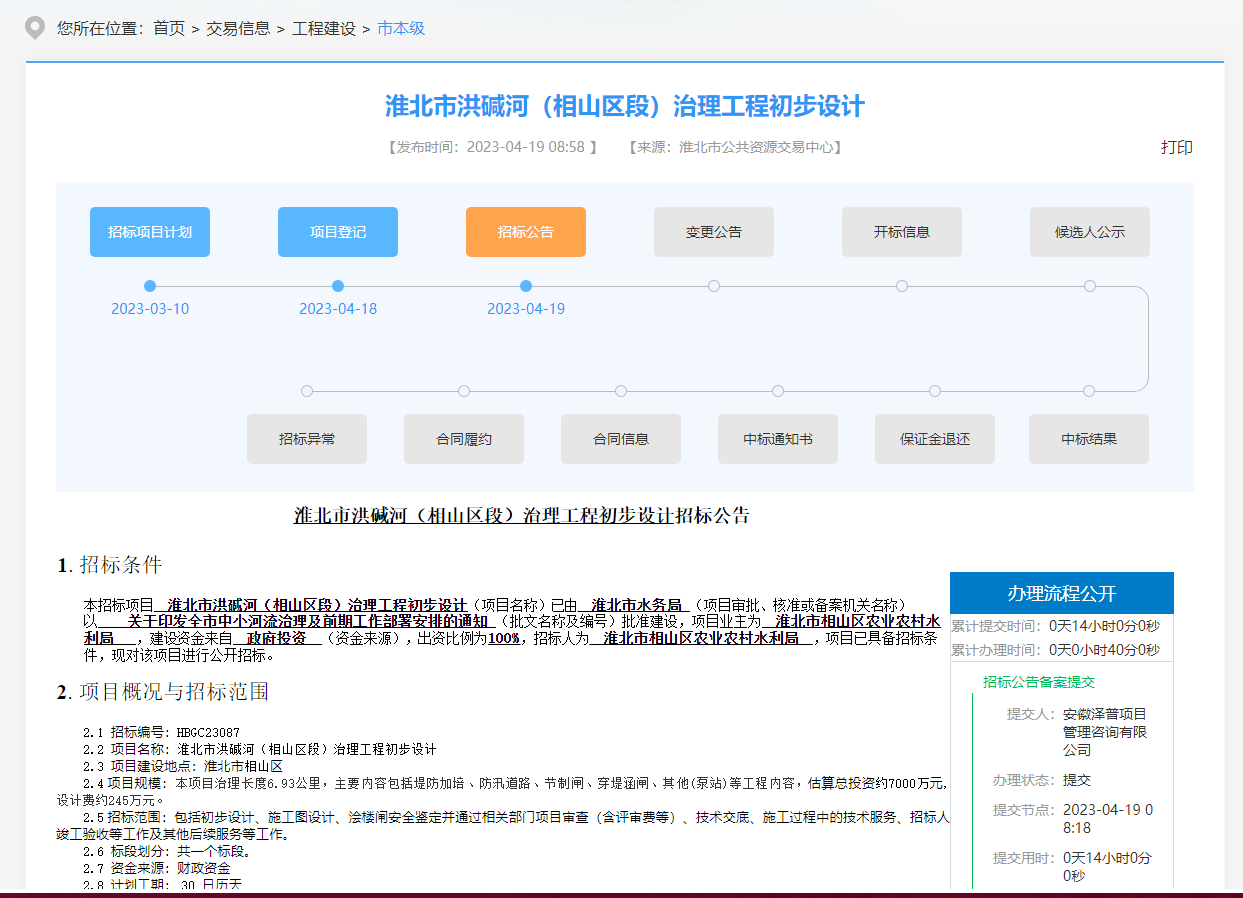
Task: Click the timeline dot above 2023-03-10
Action: 150,286
